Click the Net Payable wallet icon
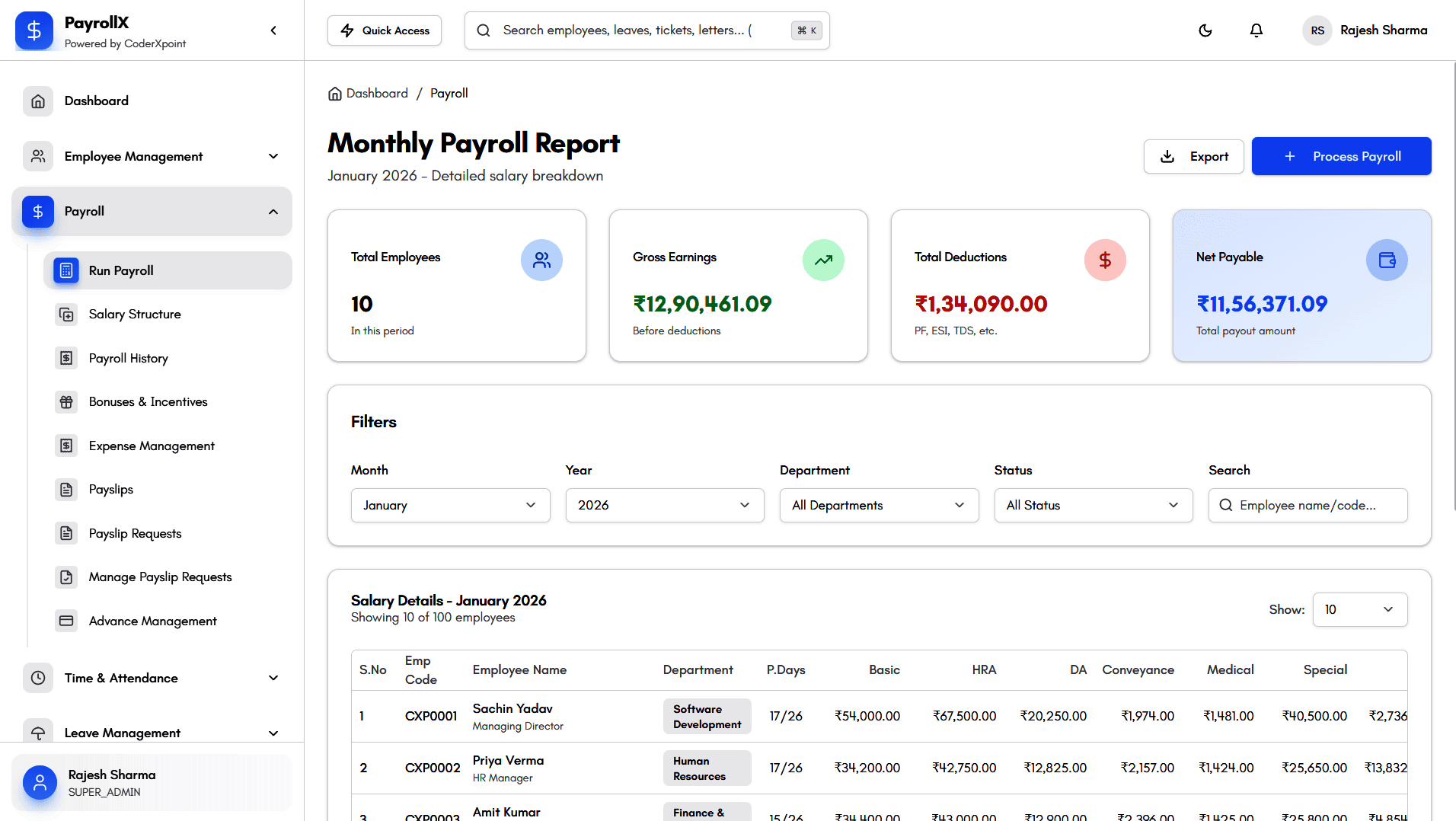Image resolution: width=1456 pixels, height=821 pixels. [1387, 260]
